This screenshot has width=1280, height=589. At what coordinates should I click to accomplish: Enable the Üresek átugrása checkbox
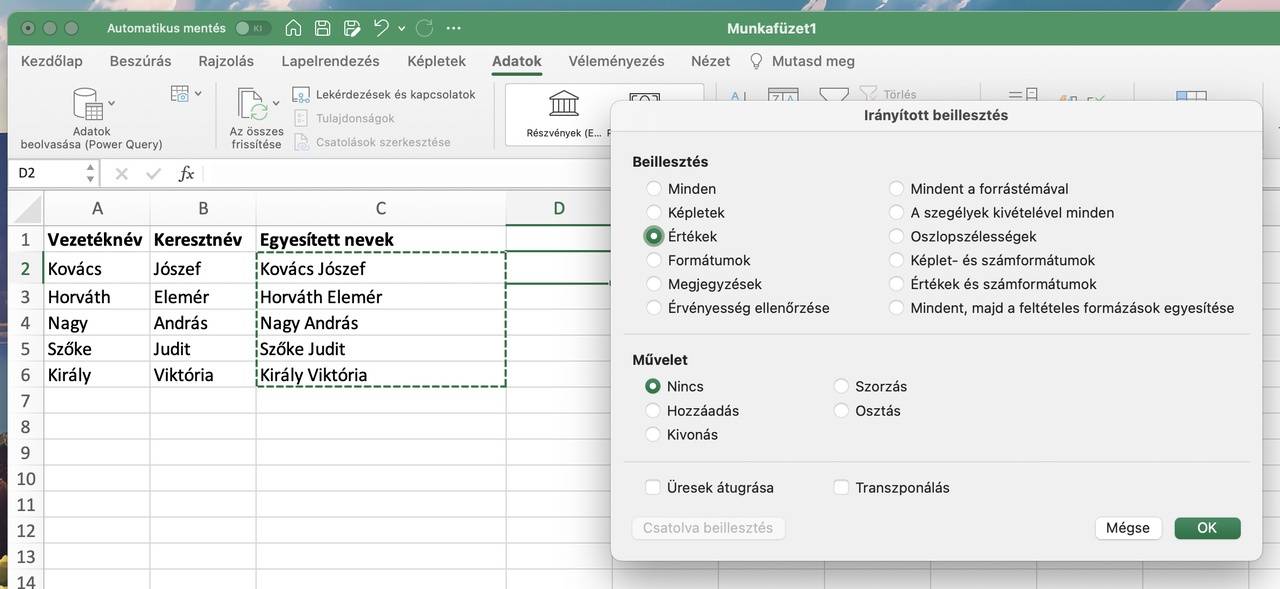(653, 488)
